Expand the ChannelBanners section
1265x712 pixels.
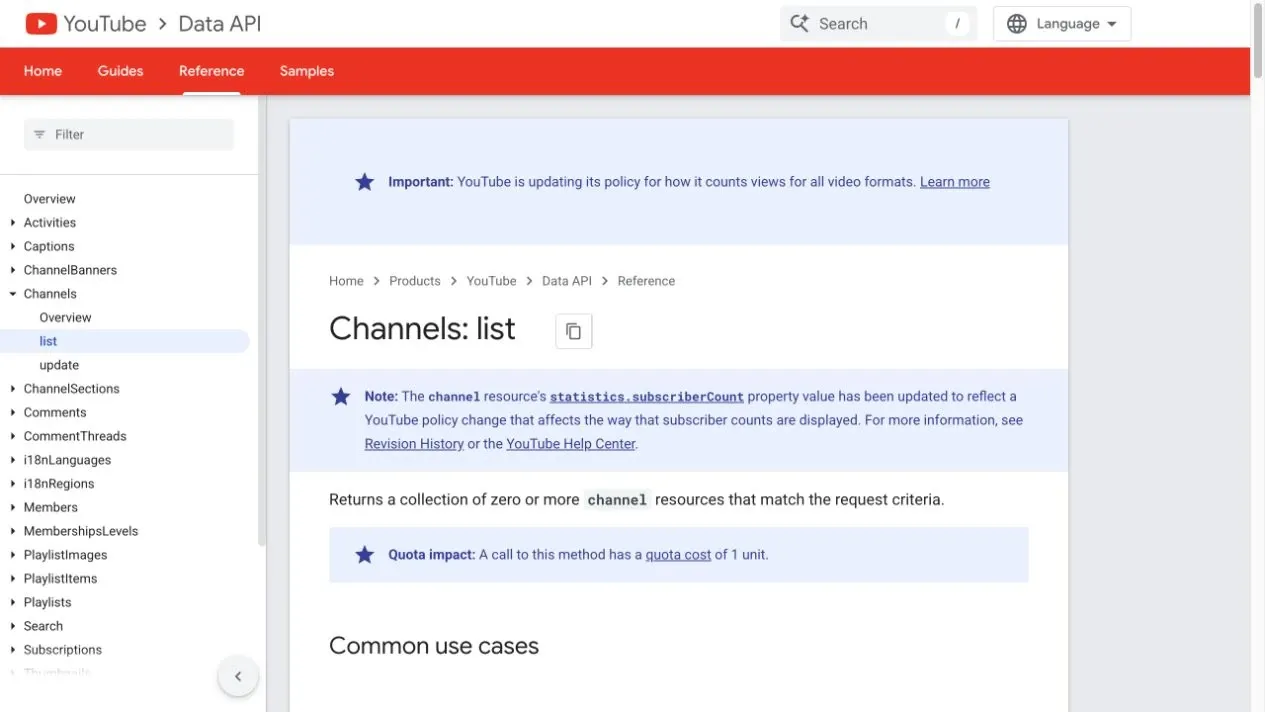coord(13,271)
